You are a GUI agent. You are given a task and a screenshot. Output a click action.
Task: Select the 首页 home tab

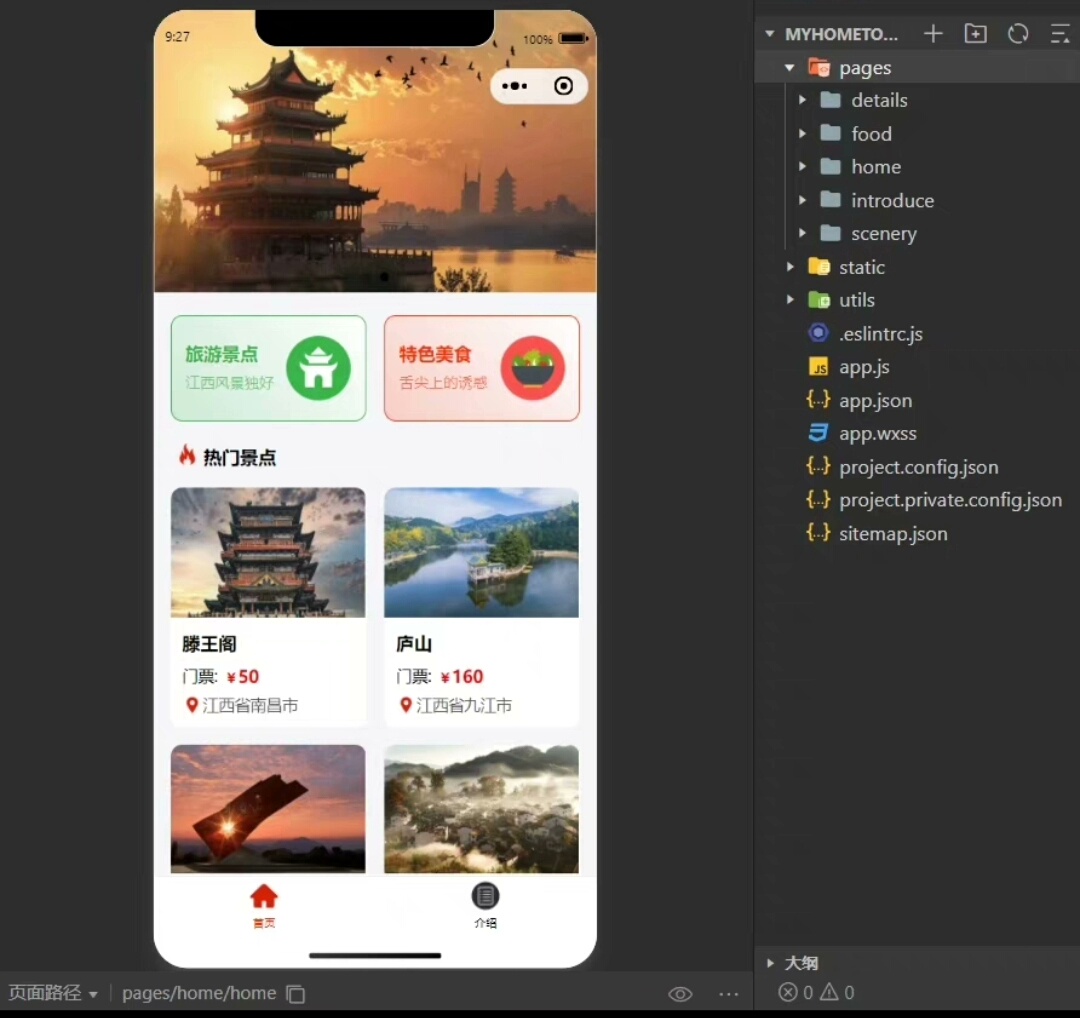click(264, 904)
